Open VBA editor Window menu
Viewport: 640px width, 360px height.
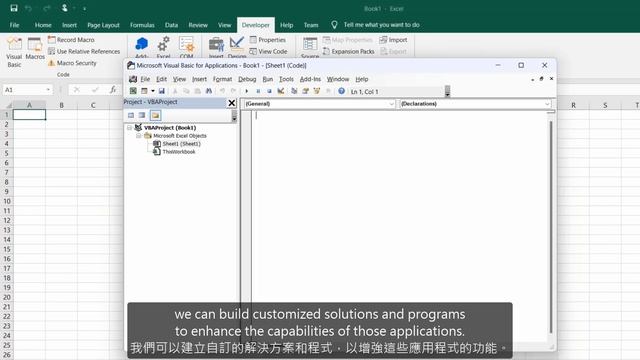[338, 79]
